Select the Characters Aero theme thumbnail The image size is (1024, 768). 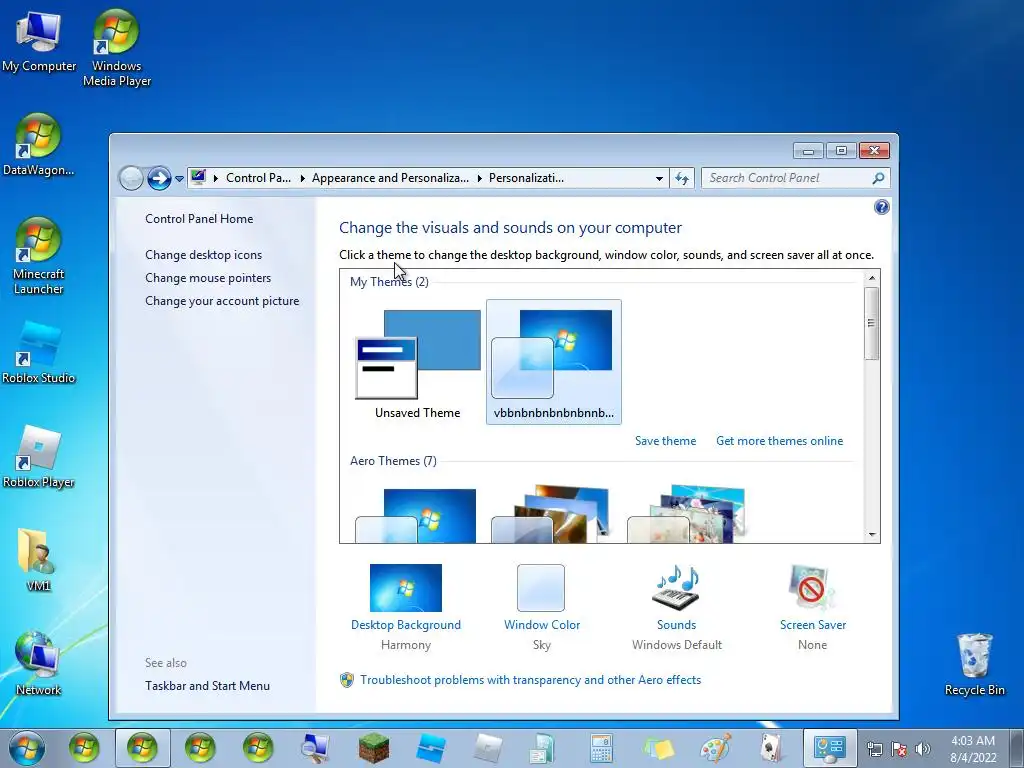[687, 514]
